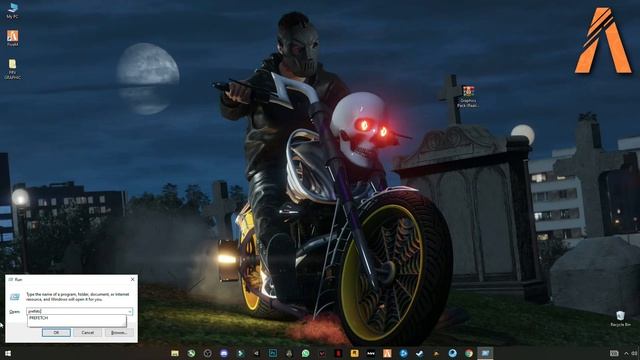
Task: Click Cancel in the Run dialog
Action: coord(87,333)
